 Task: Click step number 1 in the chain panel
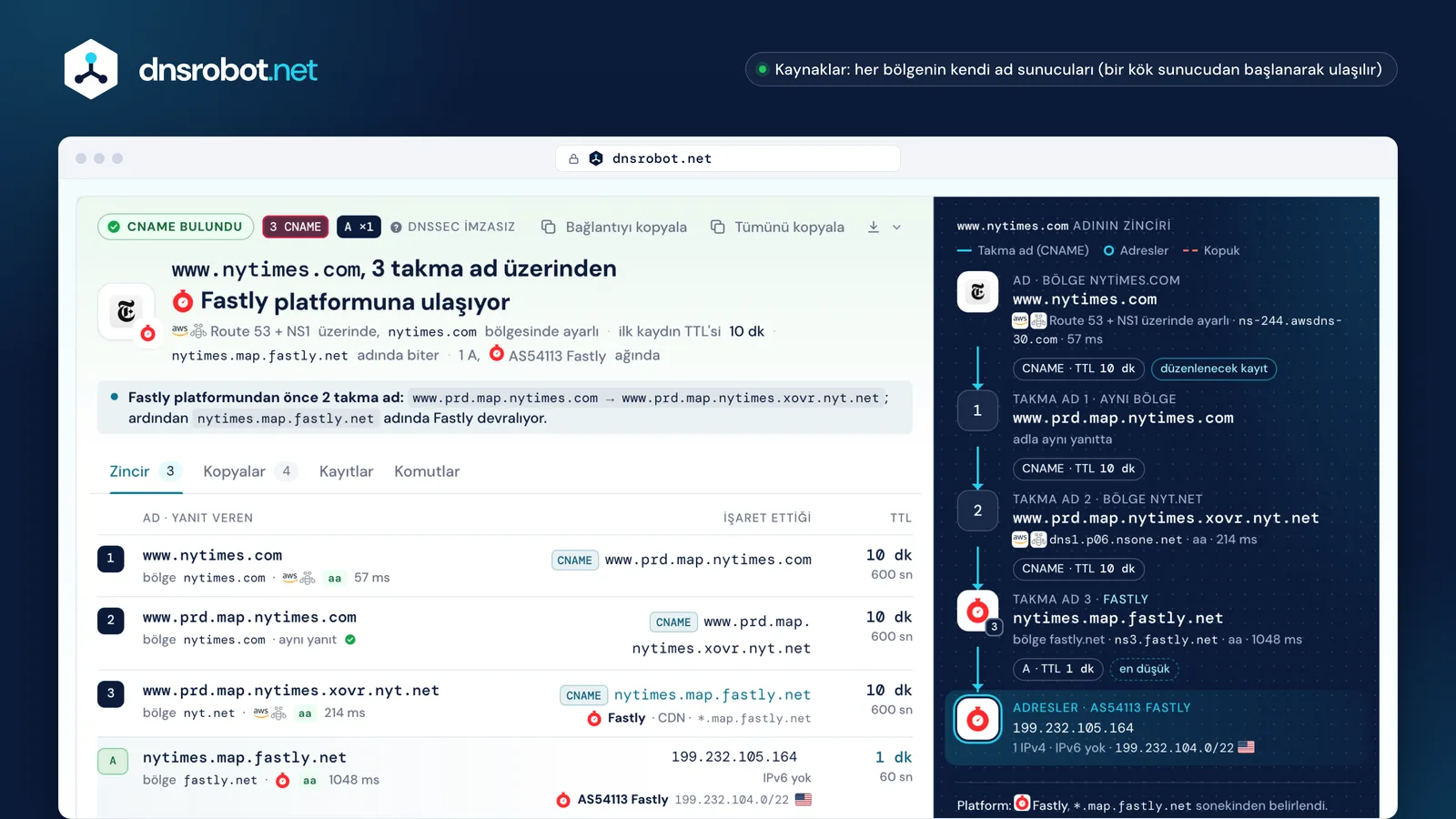977,410
